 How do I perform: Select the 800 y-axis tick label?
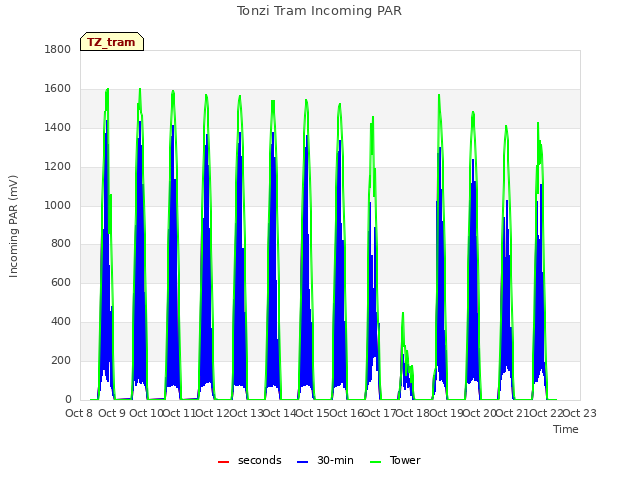61,244
